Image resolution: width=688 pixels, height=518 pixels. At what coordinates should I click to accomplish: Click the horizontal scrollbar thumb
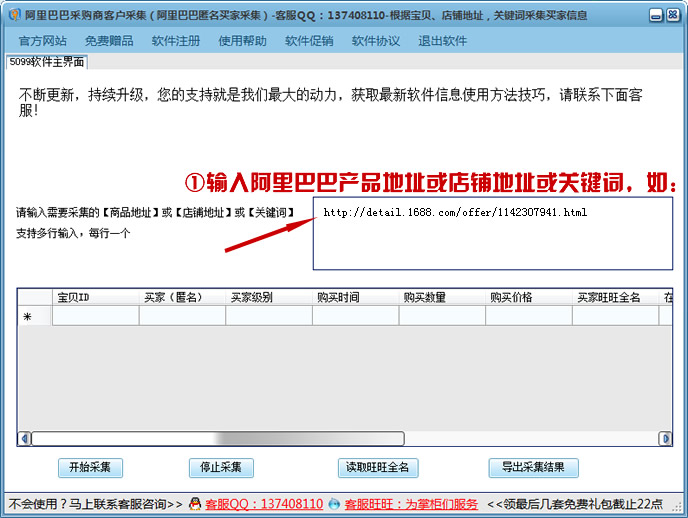point(218,438)
